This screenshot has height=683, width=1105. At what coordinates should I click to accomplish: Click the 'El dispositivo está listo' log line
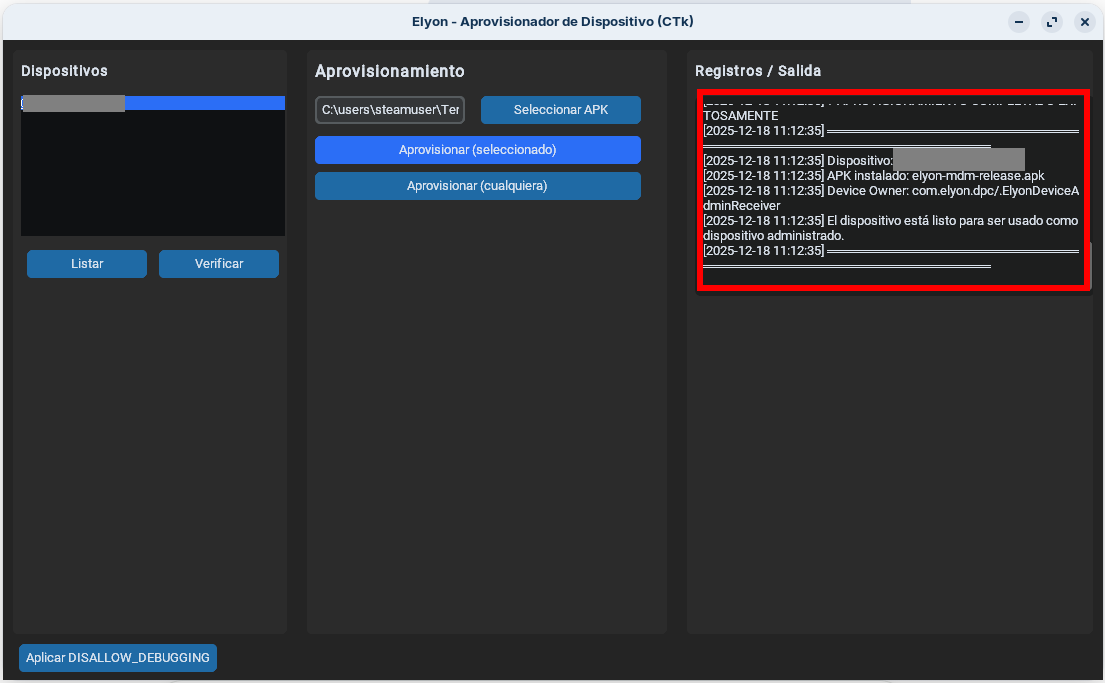point(890,220)
